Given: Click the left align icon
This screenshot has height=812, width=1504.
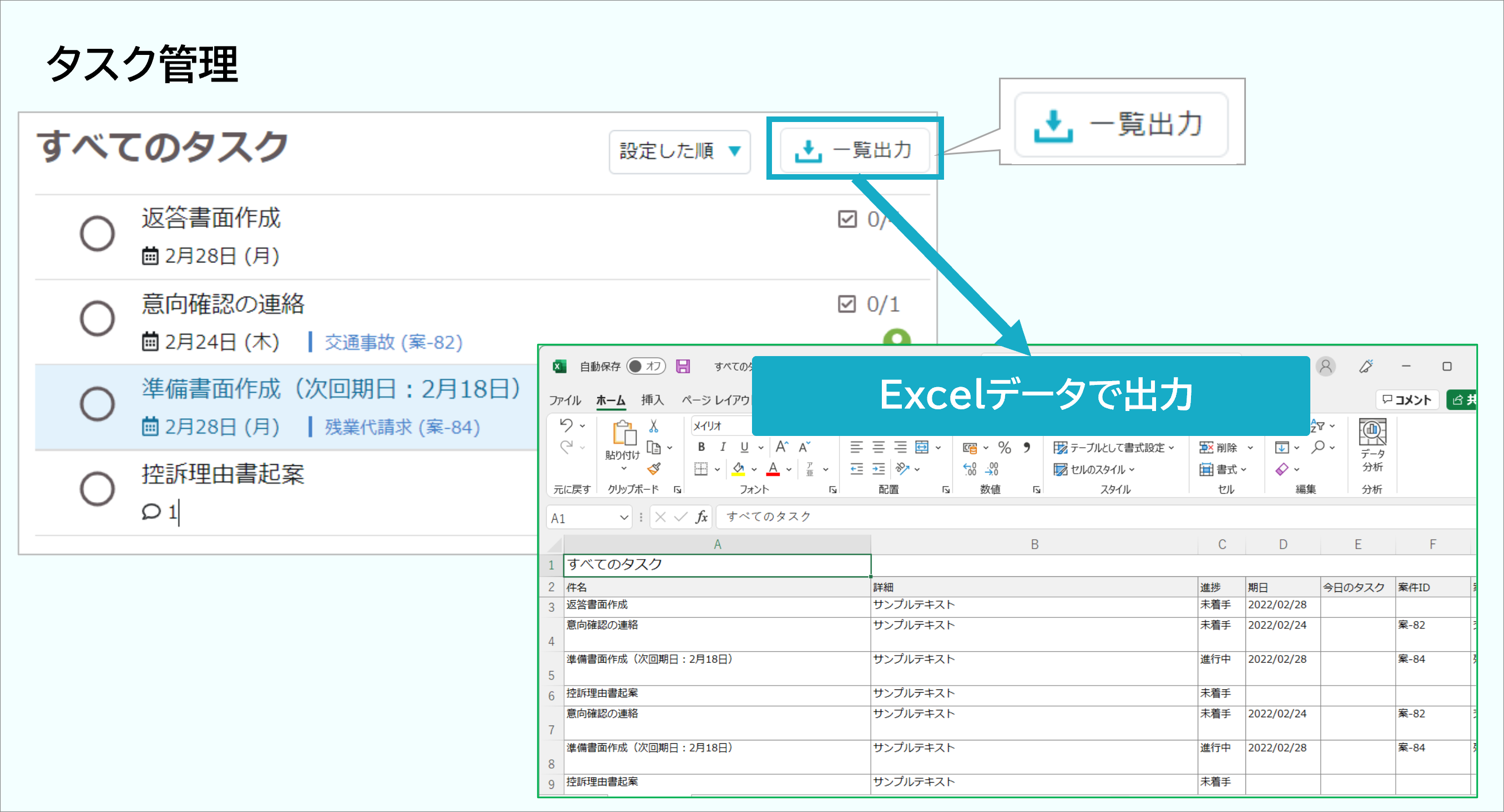Looking at the screenshot, I should click(856, 447).
